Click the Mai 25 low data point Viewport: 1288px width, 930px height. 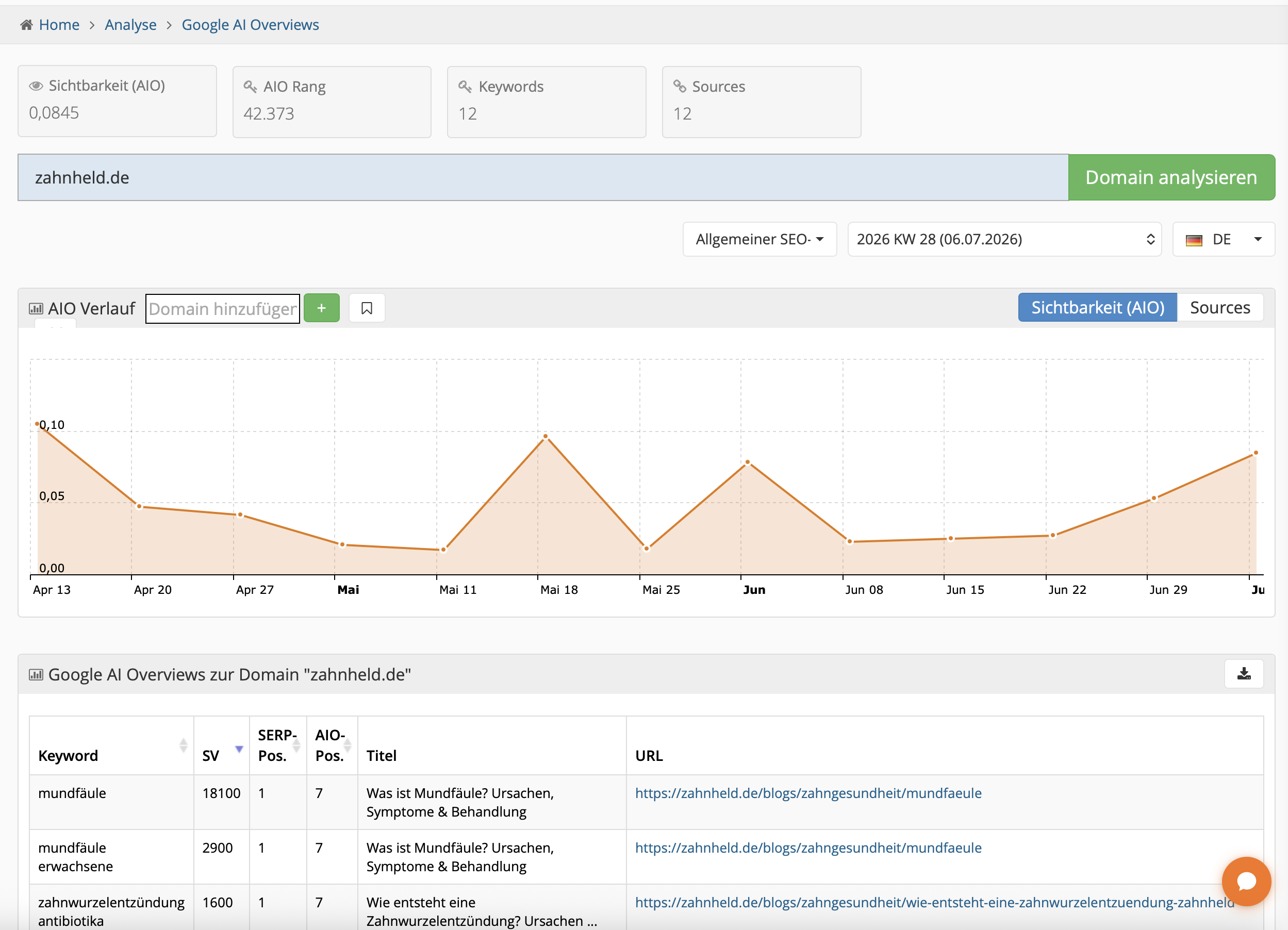coord(646,549)
